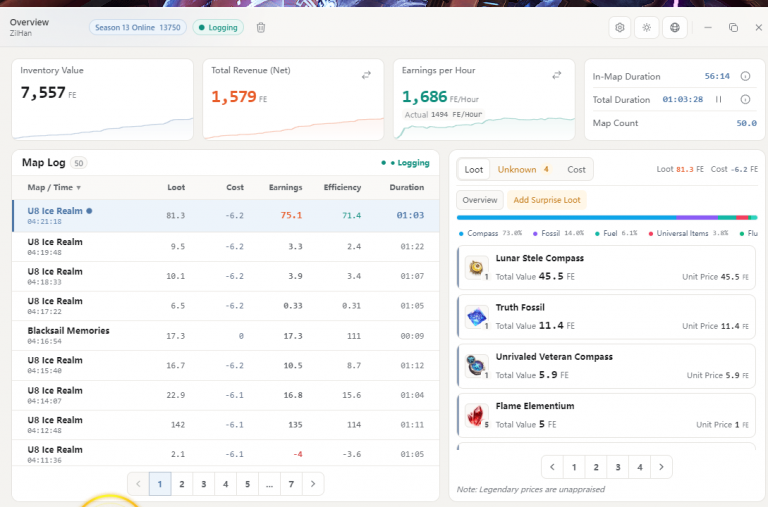Screen dimensions: 768x507
Task: Sort by Map / Time column arrow
Action: (x=78, y=188)
